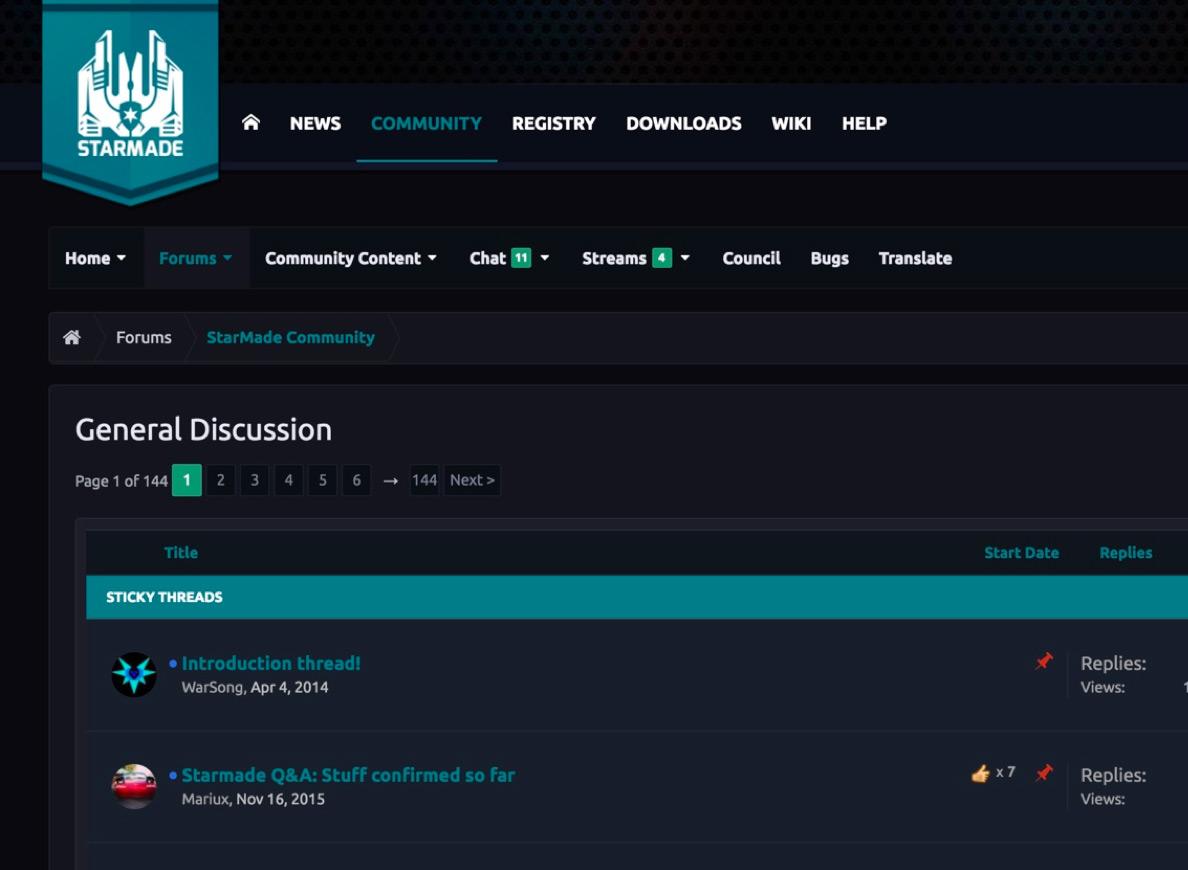Go to Next page of threads
Viewport: 1188px width, 870px height.
click(472, 480)
